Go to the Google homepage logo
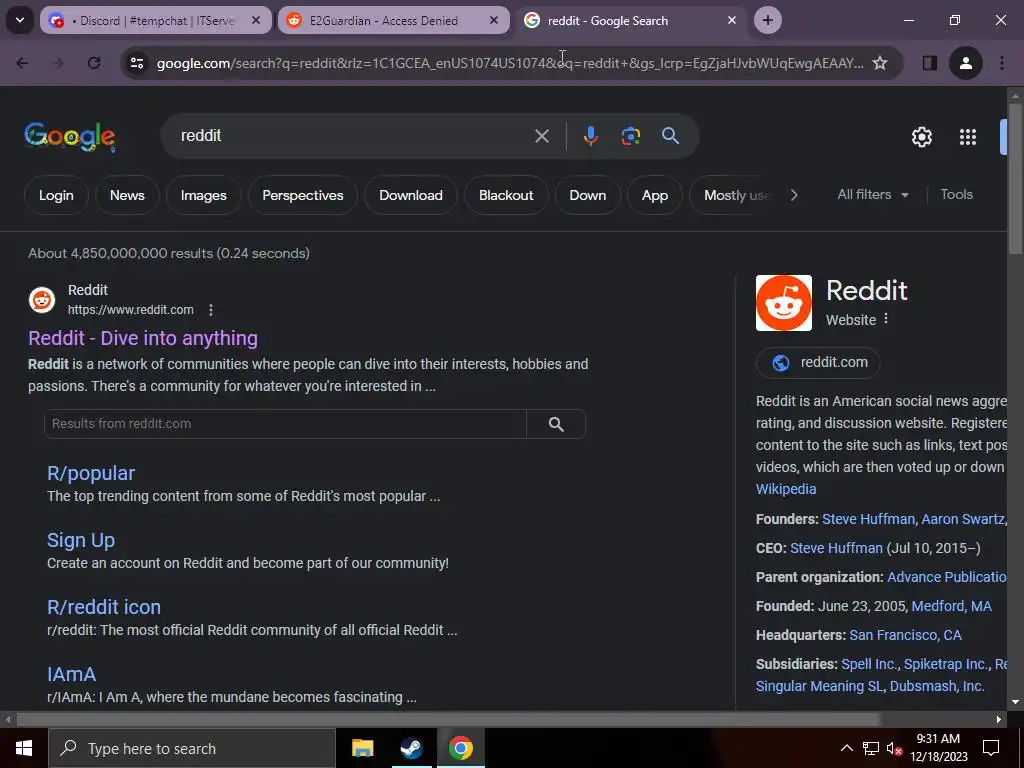Image resolution: width=1024 pixels, height=768 pixels. [x=70, y=136]
